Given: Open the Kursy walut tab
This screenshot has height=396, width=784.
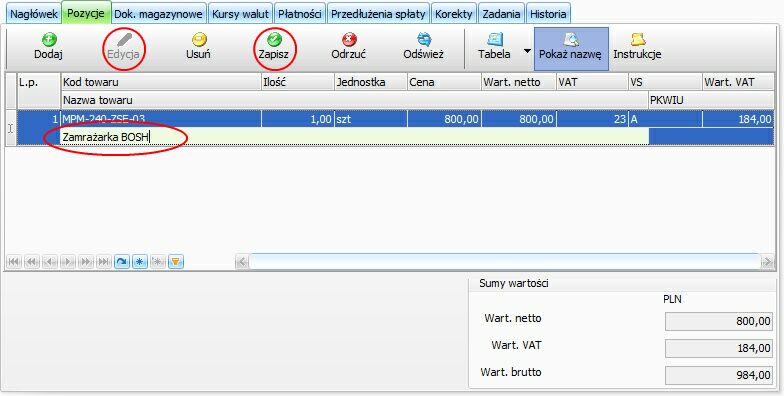Looking at the screenshot, I should pyautogui.click(x=240, y=14).
